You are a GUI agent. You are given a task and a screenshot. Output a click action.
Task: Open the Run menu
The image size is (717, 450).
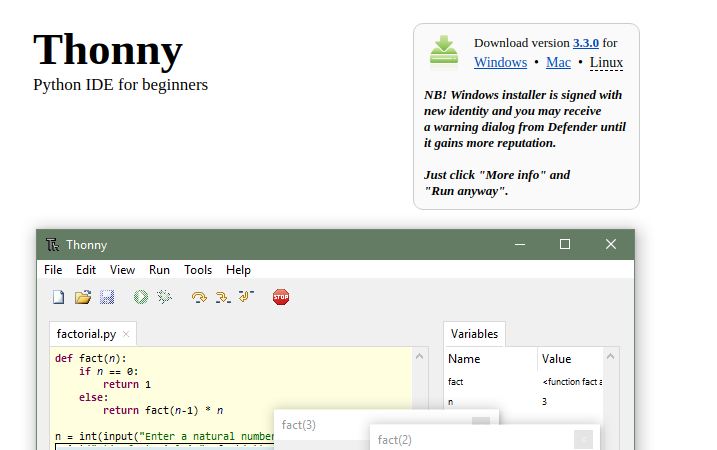coord(159,270)
